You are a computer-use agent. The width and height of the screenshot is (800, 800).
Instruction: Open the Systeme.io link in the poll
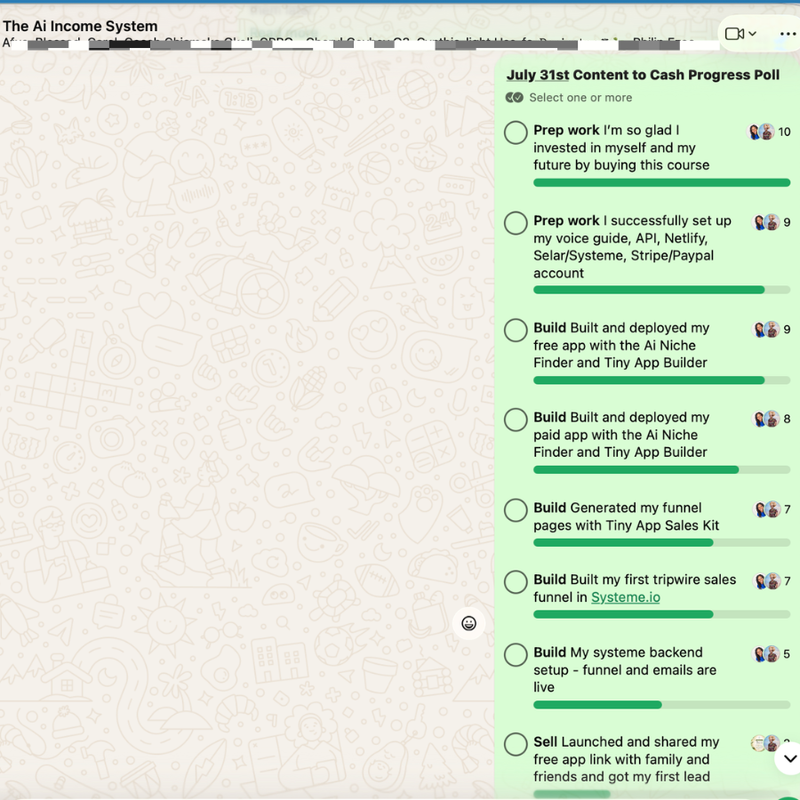pyautogui.click(x=626, y=597)
